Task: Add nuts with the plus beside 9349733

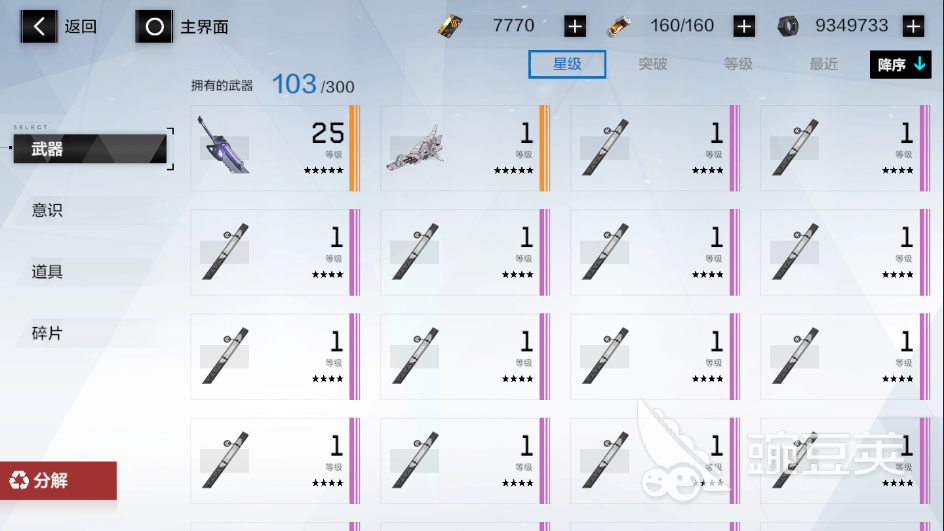Action: (913, 26)
